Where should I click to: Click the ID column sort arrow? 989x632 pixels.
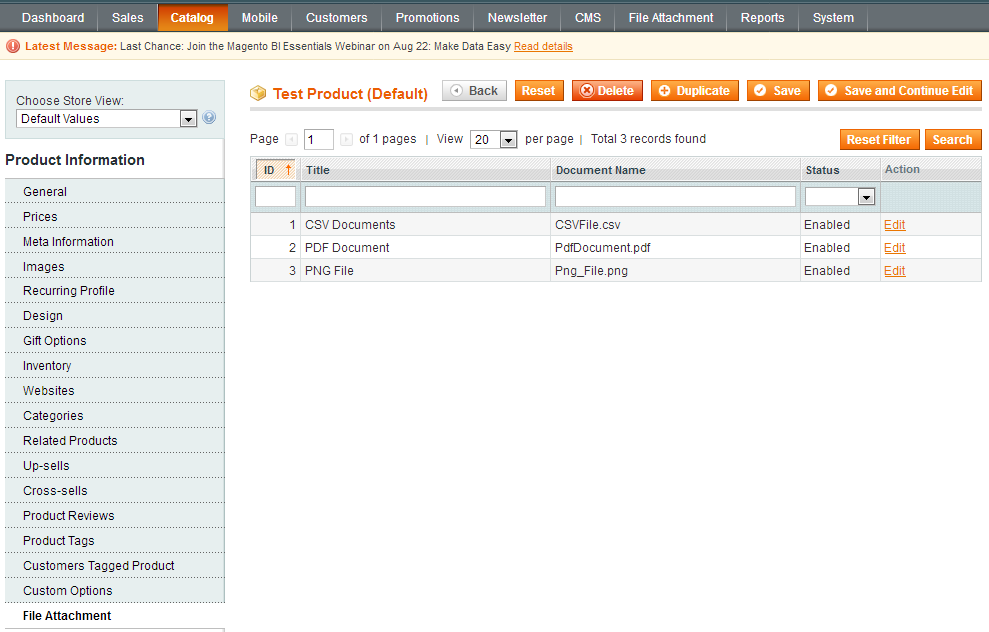coord(289,170)
